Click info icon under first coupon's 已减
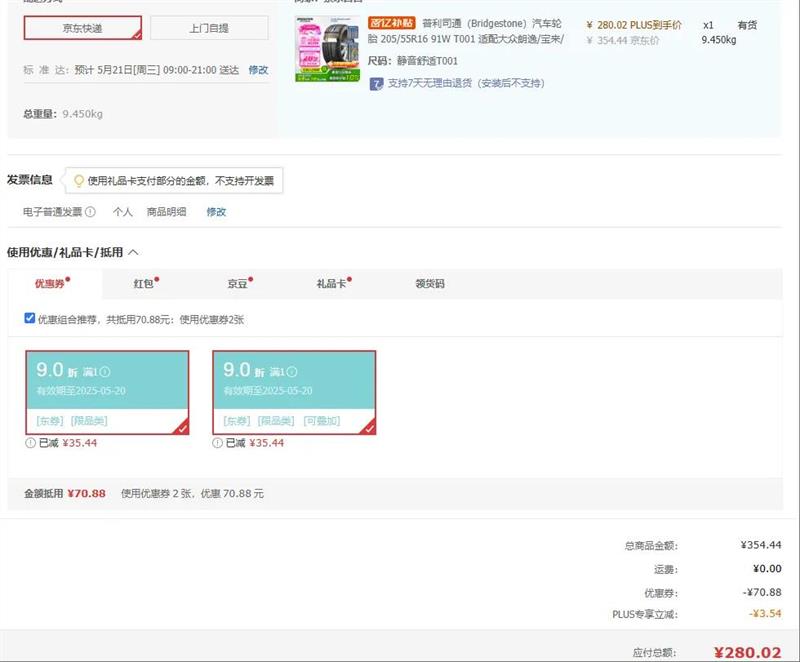Image resolution: width=800 pixels, height=662 pixels. tap(30, 443)
